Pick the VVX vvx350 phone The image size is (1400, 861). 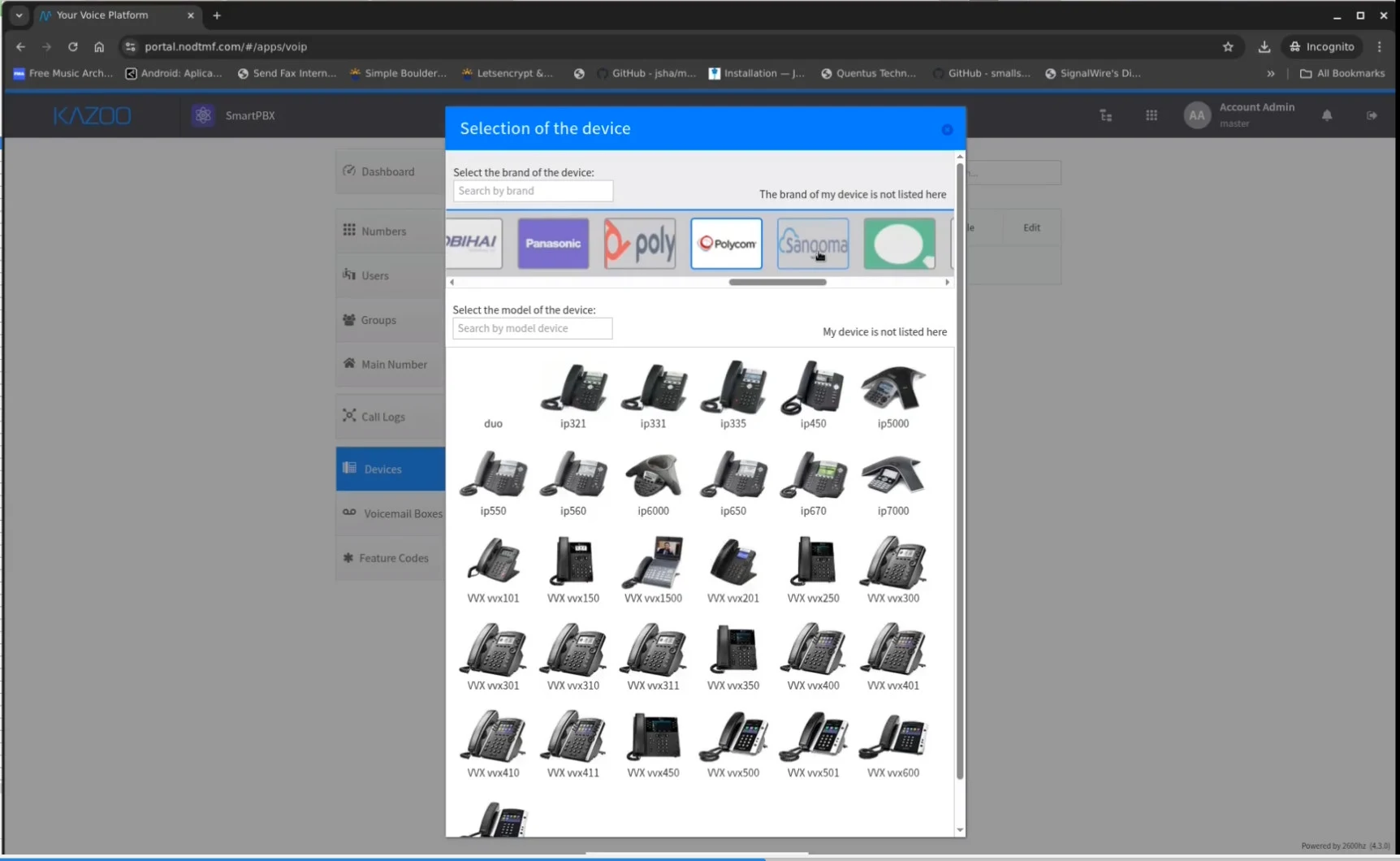coord(733,658)
